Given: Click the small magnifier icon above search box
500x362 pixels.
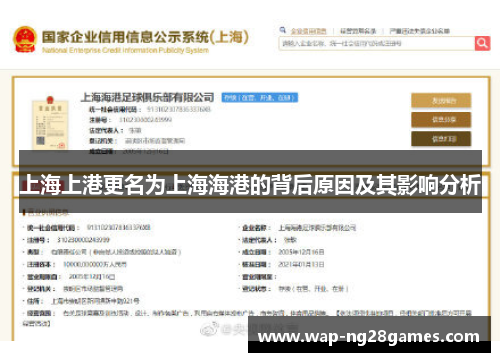Looking at the screenshot, I should (283, 30).
